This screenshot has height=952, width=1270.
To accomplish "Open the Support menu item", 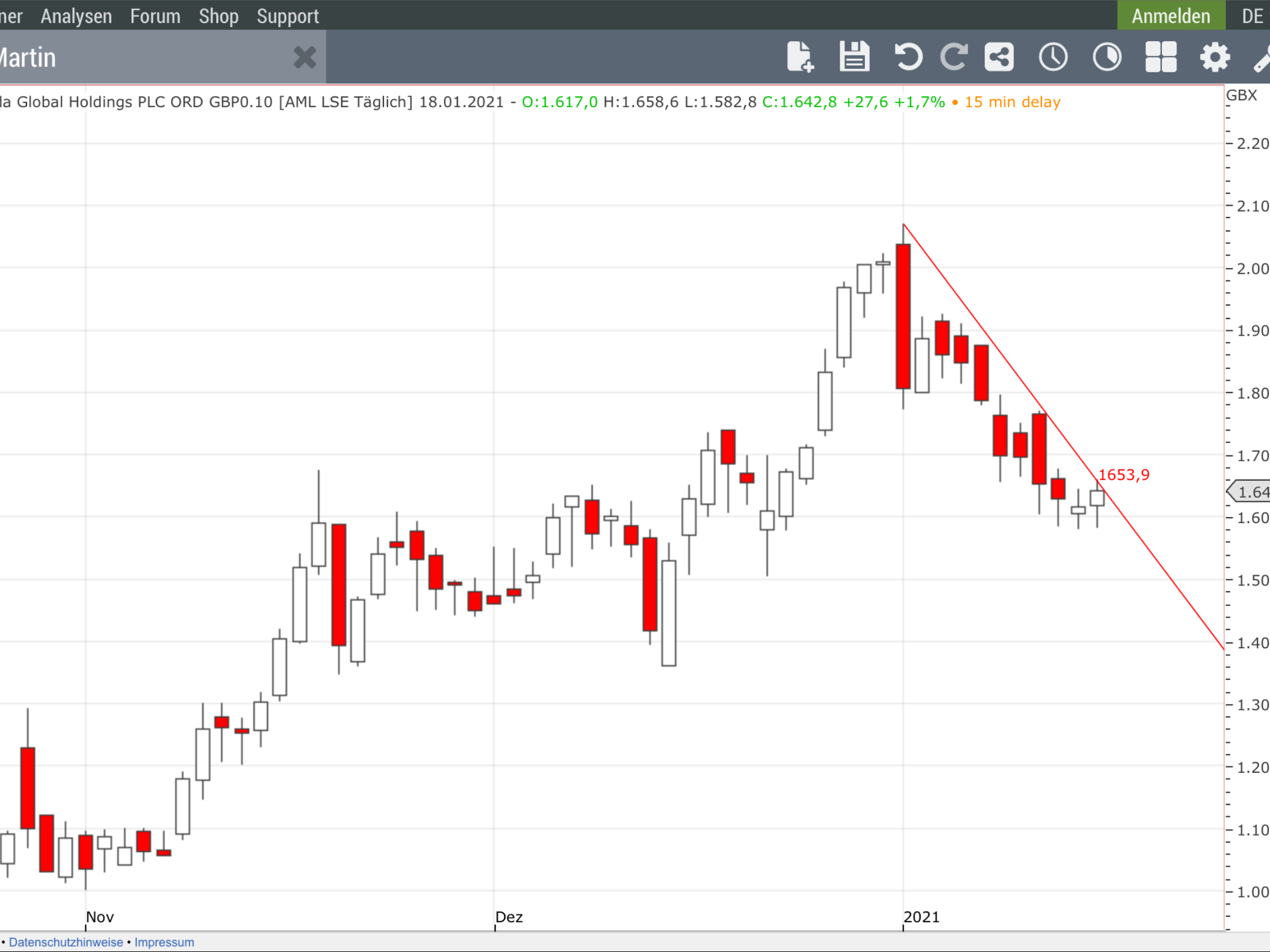I will pos(288,16).
